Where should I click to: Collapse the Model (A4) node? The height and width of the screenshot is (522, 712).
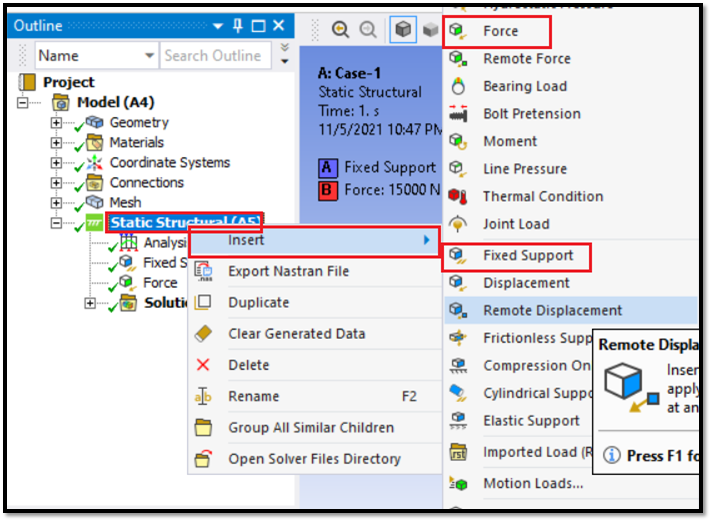(22, 103)
